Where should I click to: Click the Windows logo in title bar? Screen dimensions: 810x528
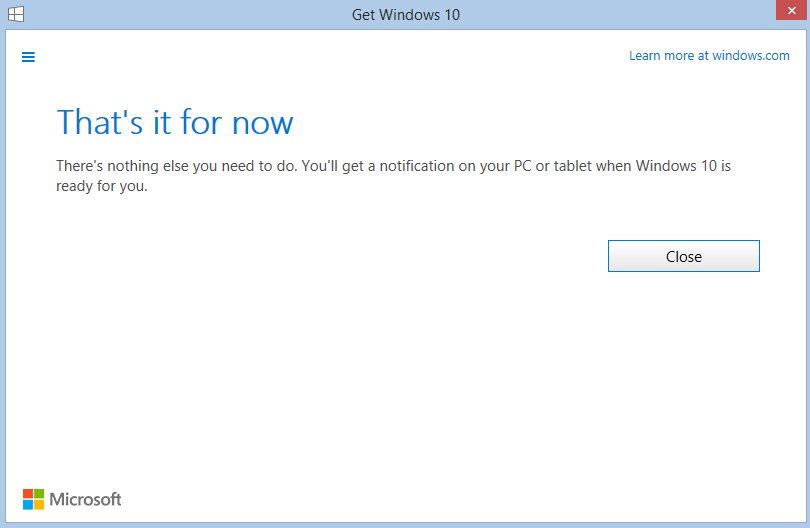pyautogui.click(x=17, y=15)
